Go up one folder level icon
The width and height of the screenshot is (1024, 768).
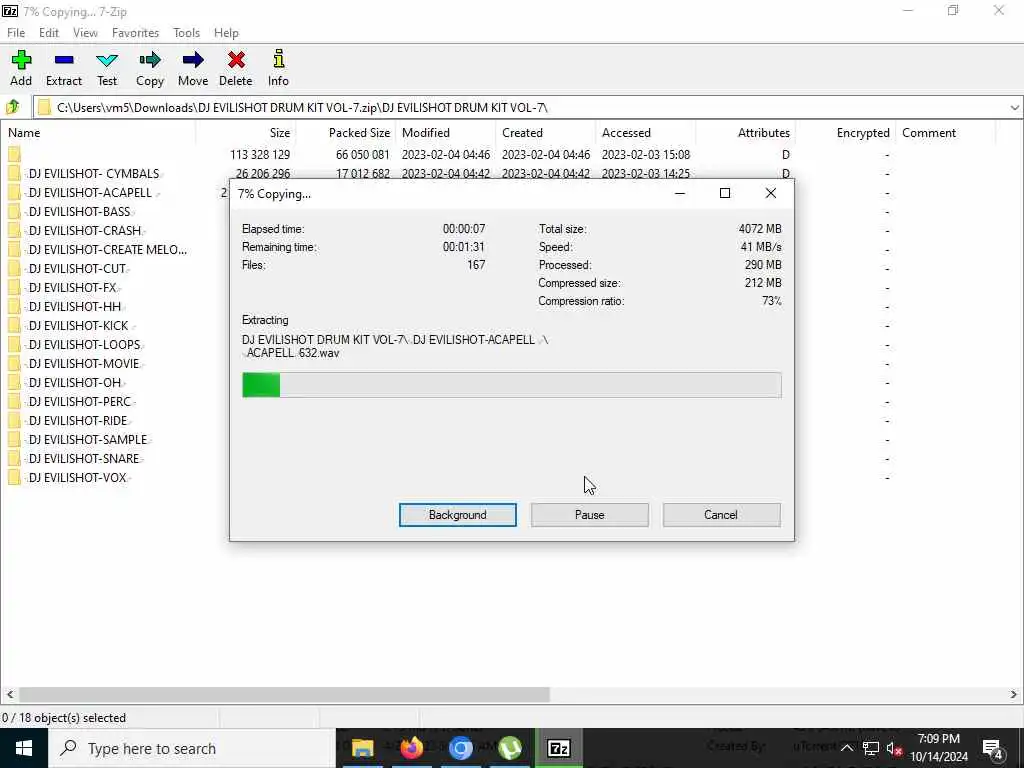(x=12, y=107)
